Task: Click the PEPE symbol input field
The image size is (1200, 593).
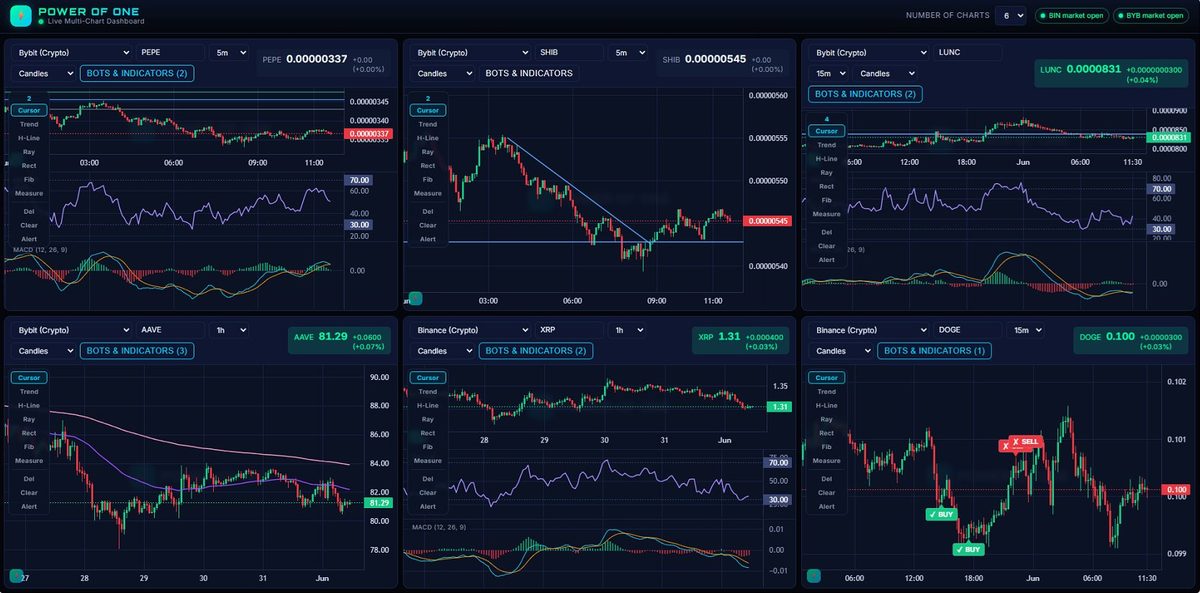Action: [x=171, y=52]
